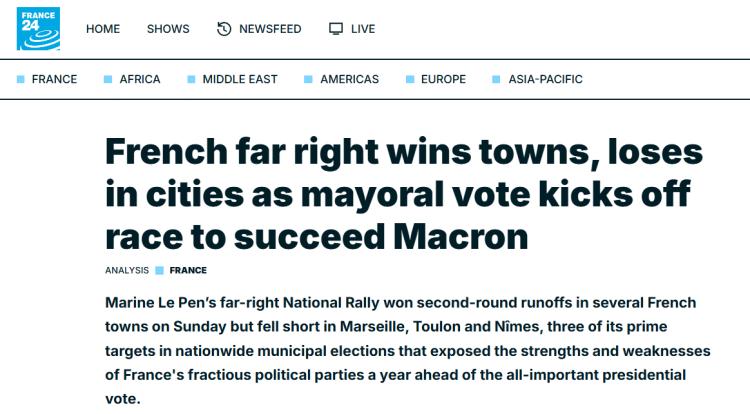Open the Americas news section

pos(349,80)
